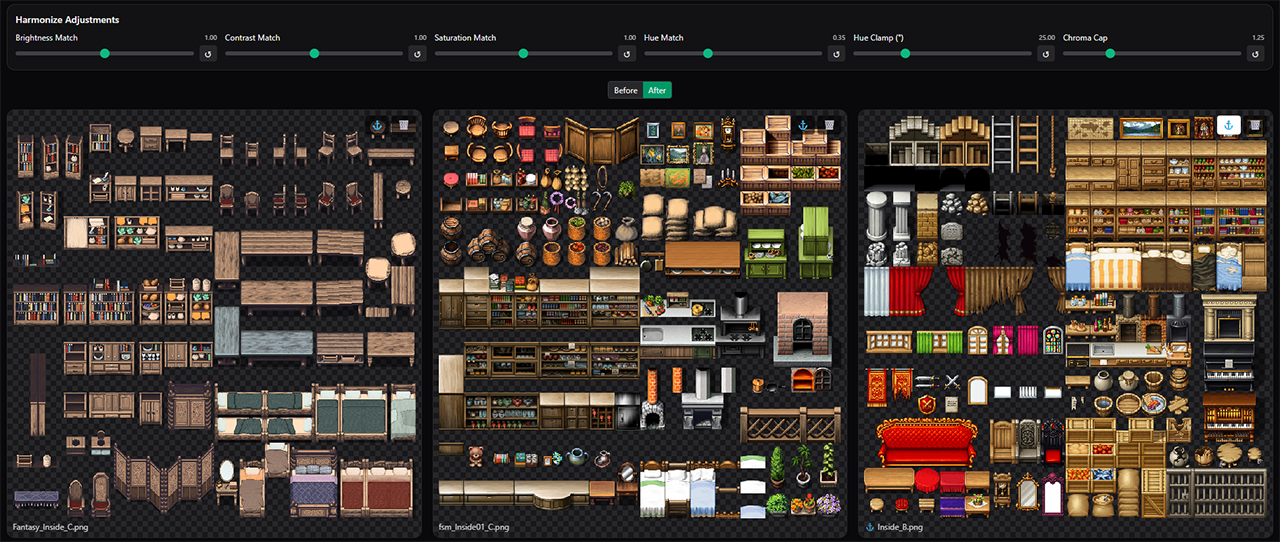This screenshot has width=1280, height=542.
Task: Adjust the Hue Clamp slider
Action: pyautogui.click(x=943, y=54)
